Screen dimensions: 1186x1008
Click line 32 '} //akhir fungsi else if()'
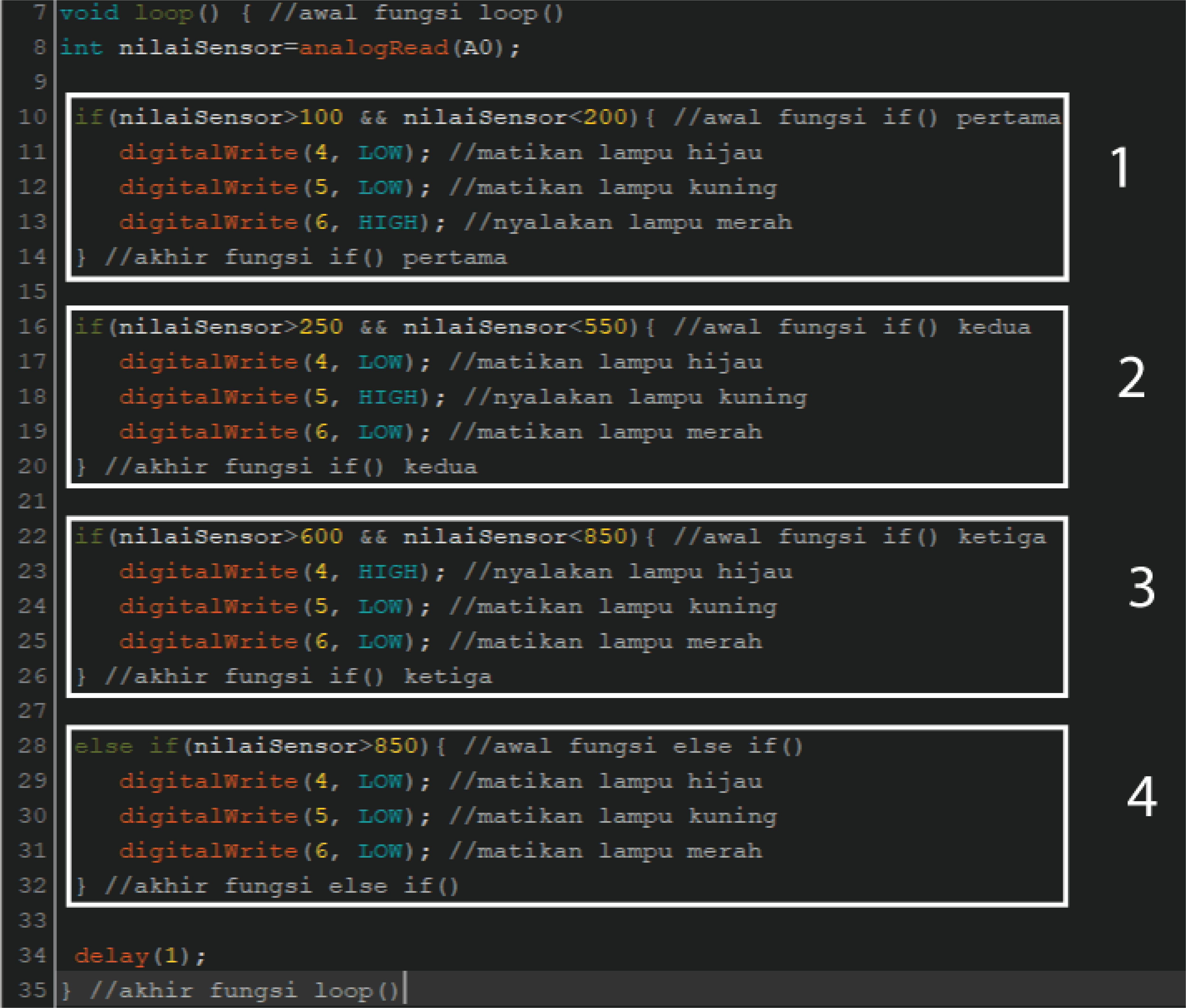[x=267, y=886]
